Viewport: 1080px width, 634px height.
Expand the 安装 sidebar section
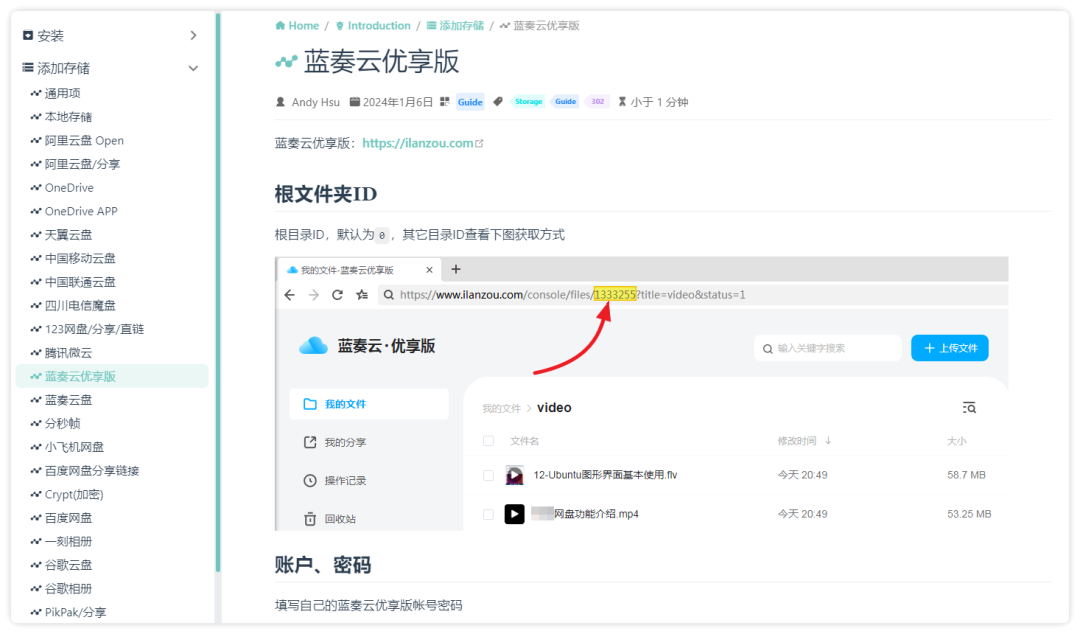tap(110, 36)
